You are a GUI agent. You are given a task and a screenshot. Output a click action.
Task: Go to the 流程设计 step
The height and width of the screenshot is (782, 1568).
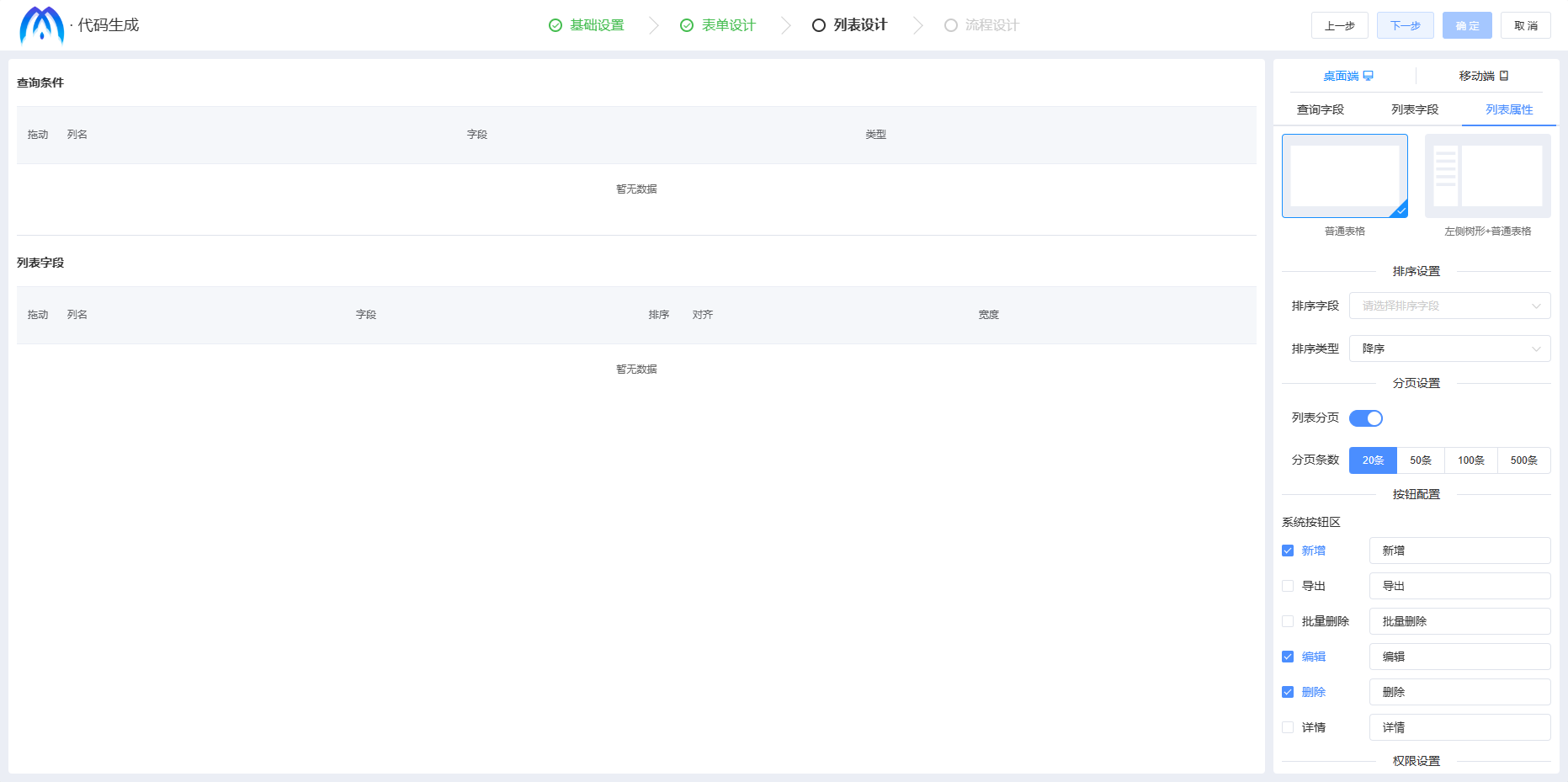992,25
